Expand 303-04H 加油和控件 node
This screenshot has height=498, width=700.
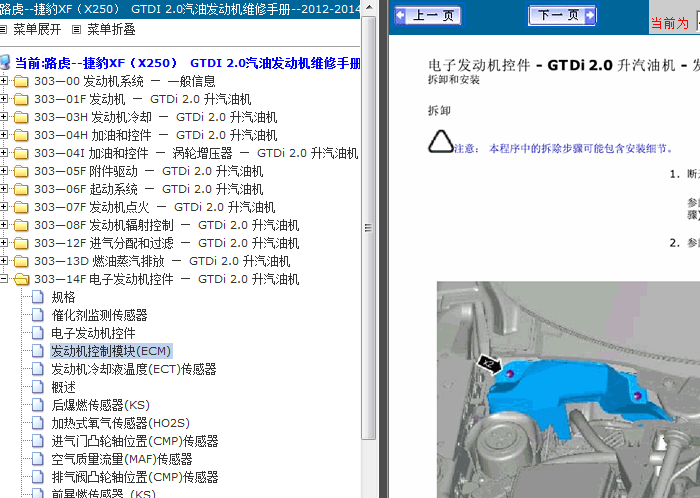click(4, 135)
